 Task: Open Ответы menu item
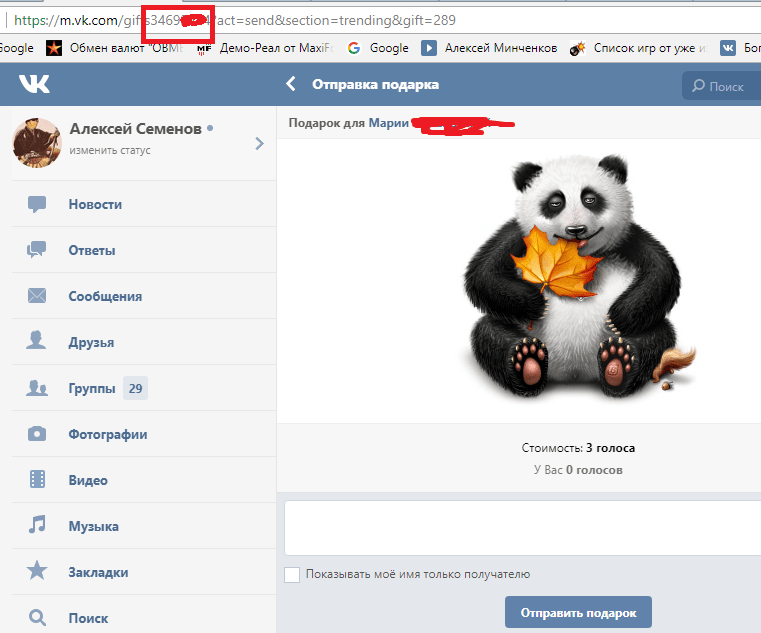[x=144, y=250]
